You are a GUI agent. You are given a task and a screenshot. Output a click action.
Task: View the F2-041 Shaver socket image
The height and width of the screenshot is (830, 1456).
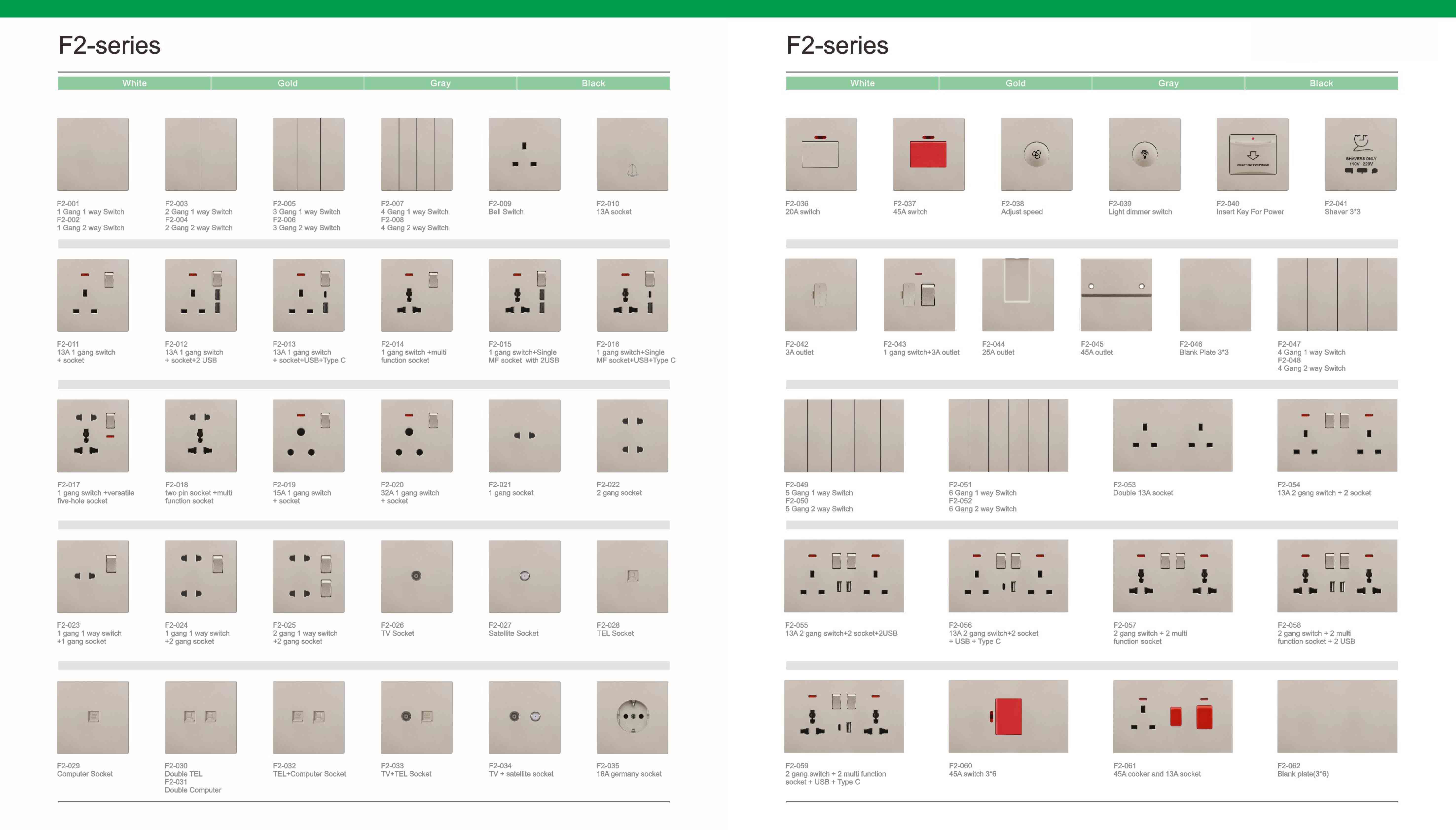pos(1360,155)
